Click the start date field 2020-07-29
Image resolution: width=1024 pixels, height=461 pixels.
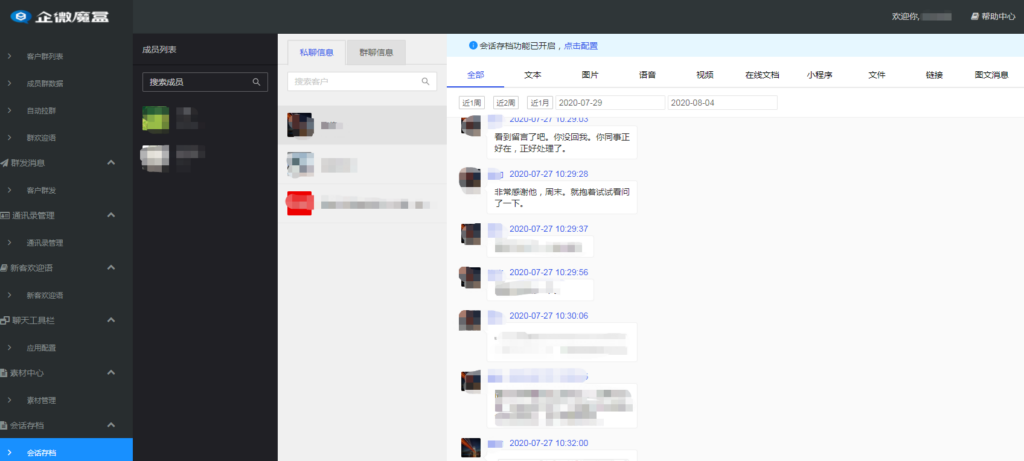coord(609,103)
